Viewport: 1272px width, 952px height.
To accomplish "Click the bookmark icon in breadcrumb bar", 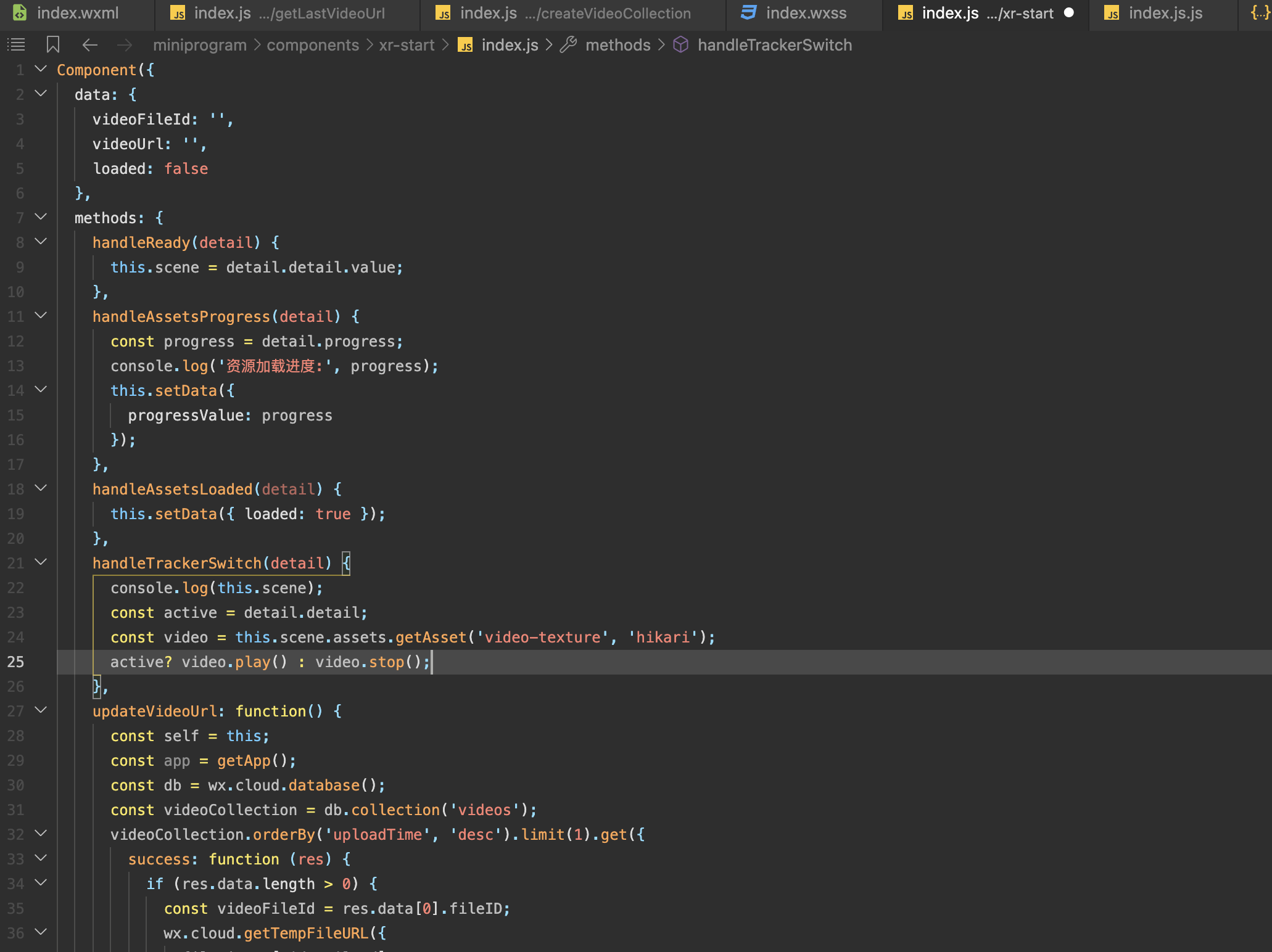I will click(x=53, y=44).
